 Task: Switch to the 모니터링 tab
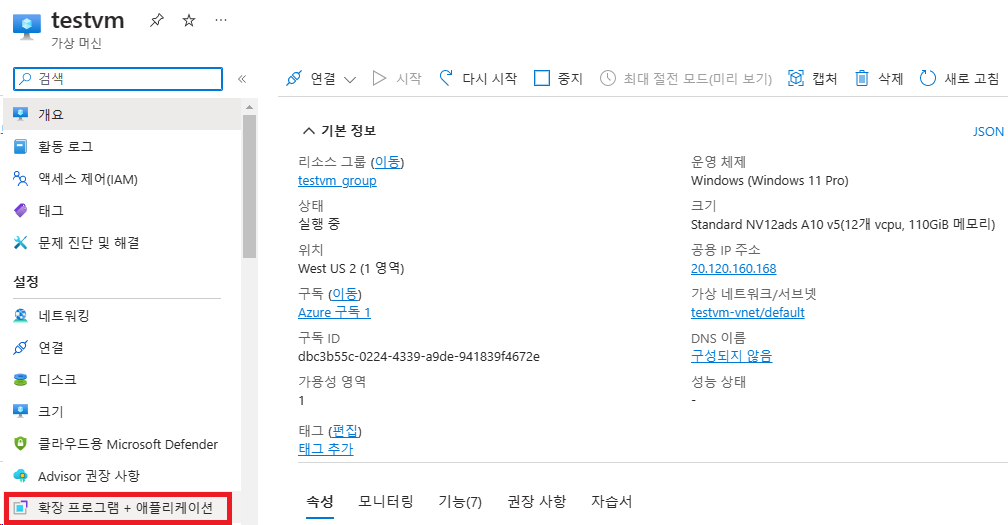click(x=386, y=501)
